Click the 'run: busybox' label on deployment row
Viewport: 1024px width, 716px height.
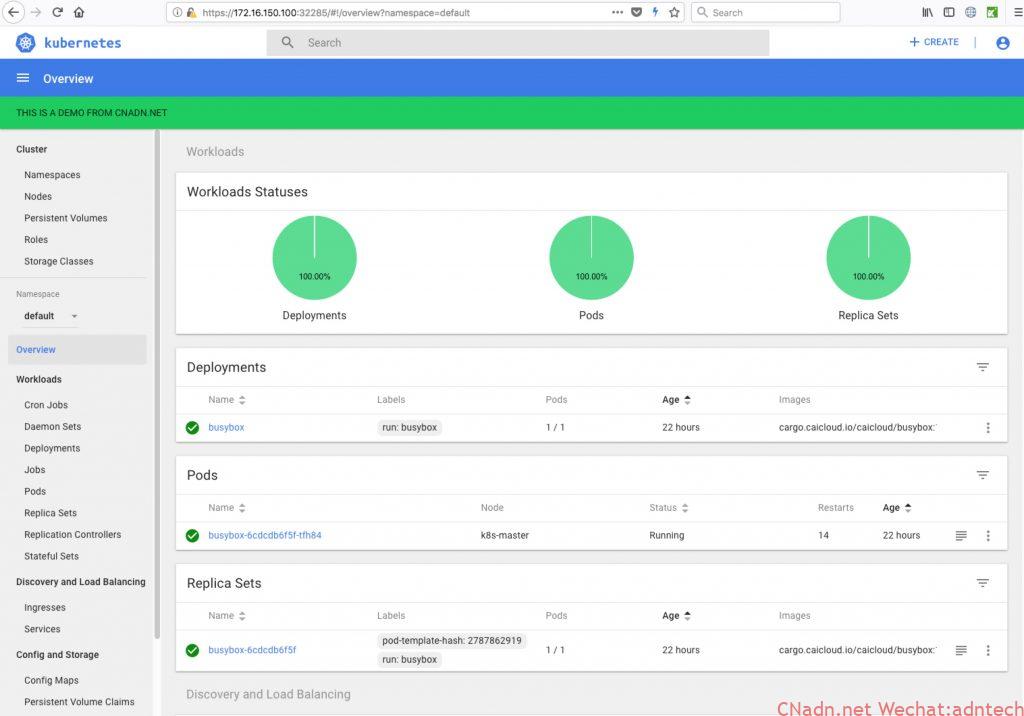409,427
